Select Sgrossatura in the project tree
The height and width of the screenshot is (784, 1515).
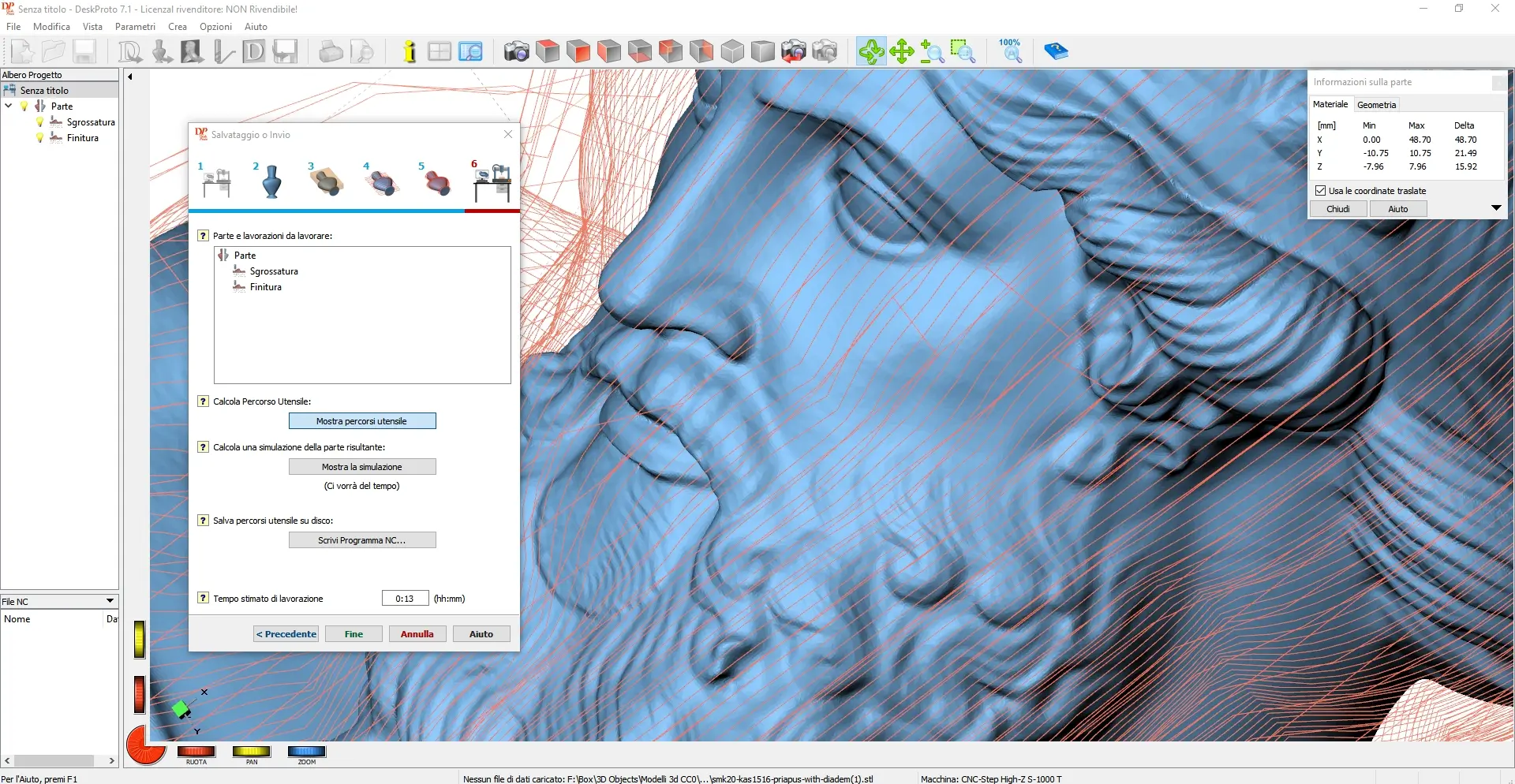(x=91, y=122)
